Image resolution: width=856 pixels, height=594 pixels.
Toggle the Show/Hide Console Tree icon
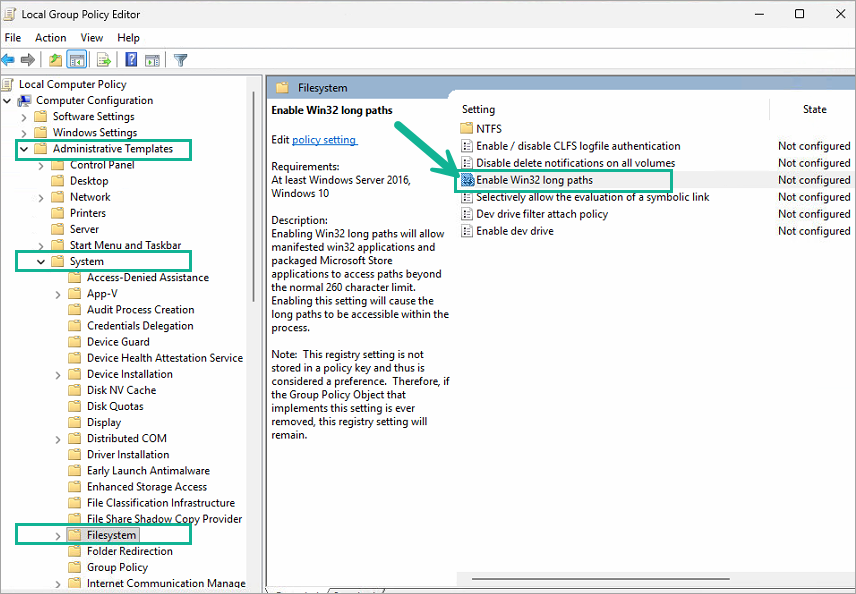(77, 60)
